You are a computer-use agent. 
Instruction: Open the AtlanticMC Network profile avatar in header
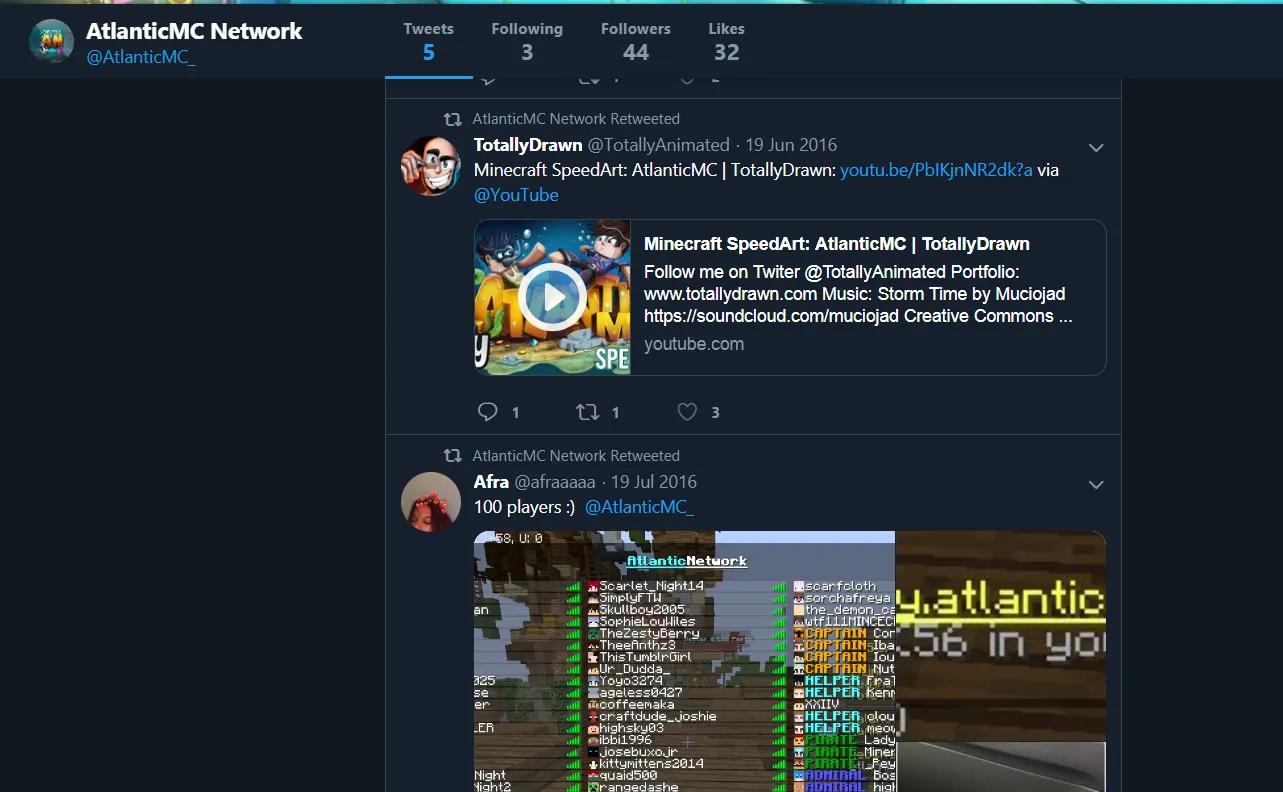(x=51, y=41)
